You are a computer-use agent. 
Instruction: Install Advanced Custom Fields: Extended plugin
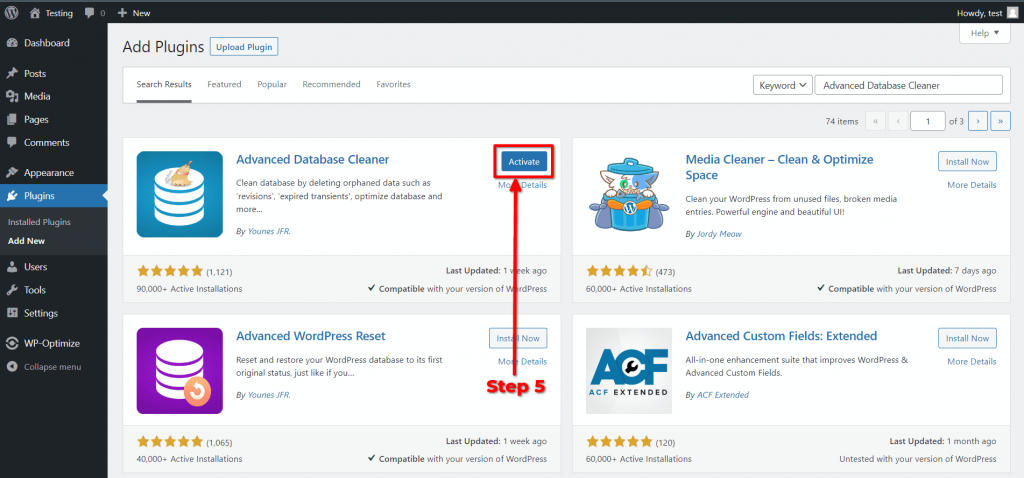(967, 338)
